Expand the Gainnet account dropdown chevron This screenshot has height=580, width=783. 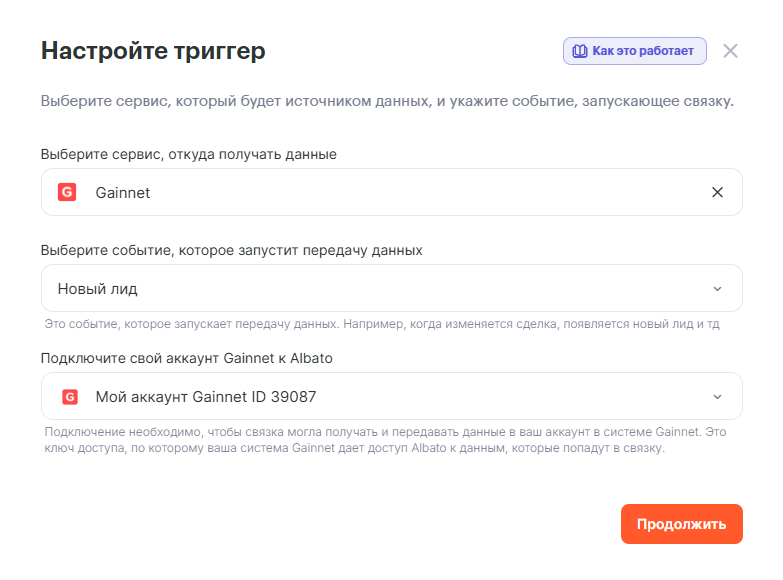(717, 396)
